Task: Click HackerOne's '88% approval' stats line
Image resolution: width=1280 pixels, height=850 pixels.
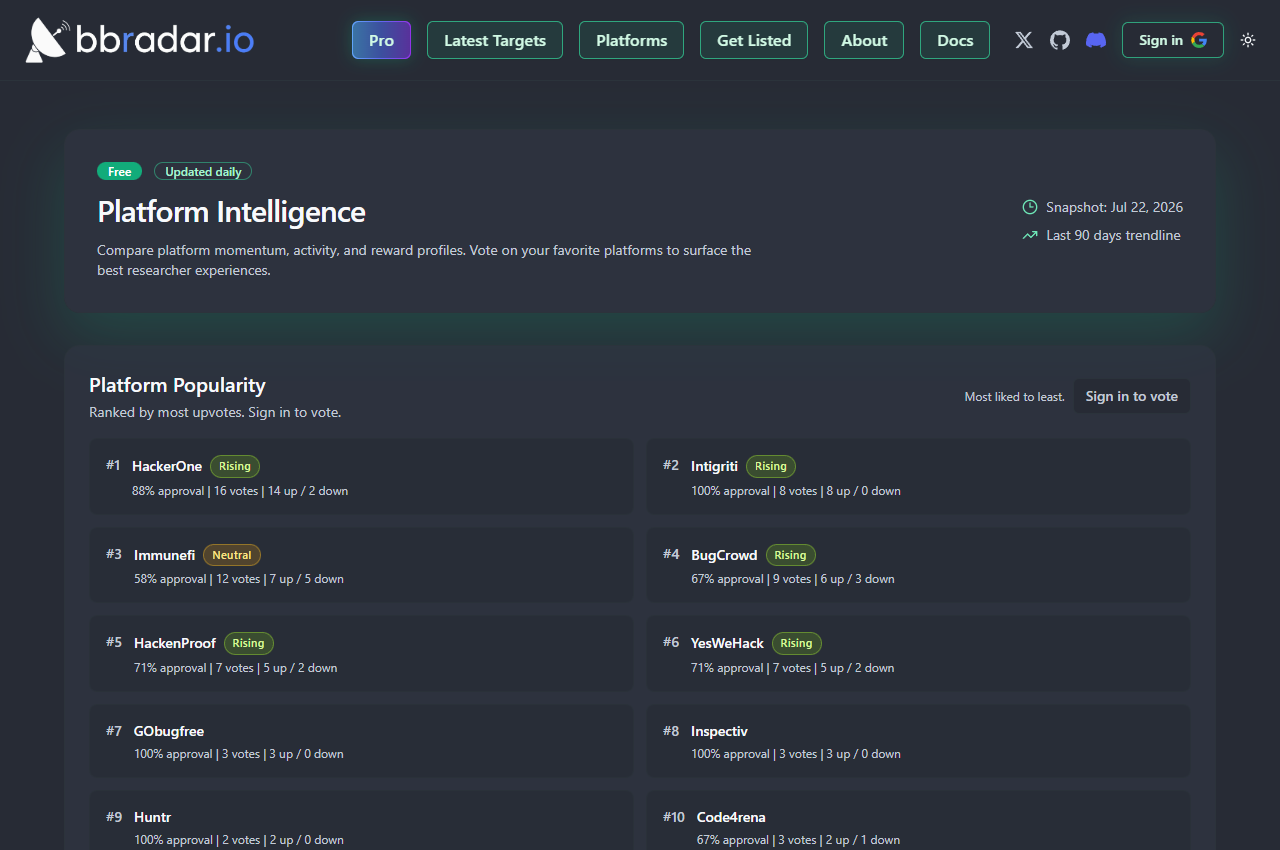Action: pyautogui.click(x=240, y=491)
